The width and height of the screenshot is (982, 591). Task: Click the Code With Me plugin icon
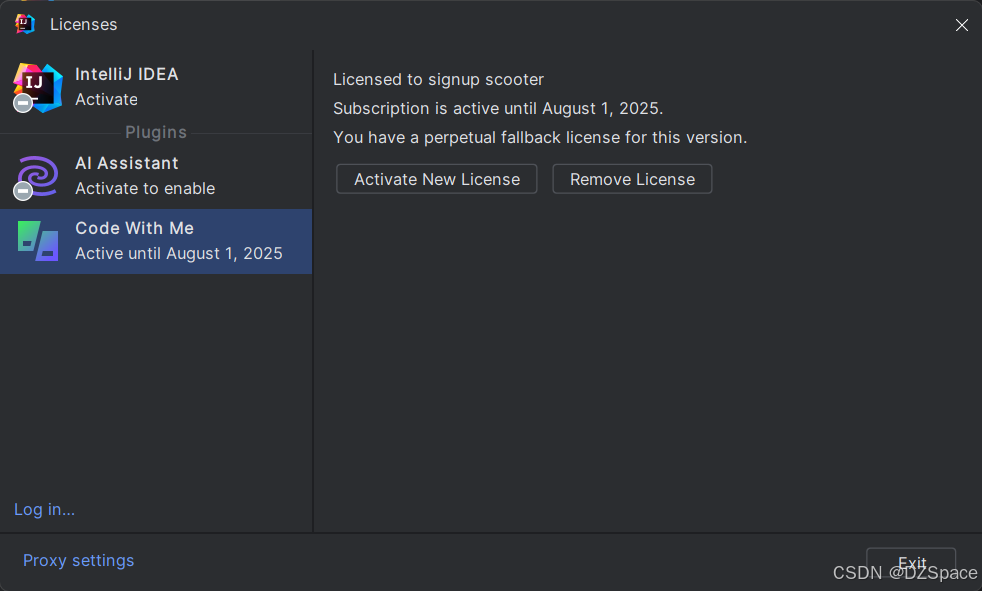coord(38,241)
